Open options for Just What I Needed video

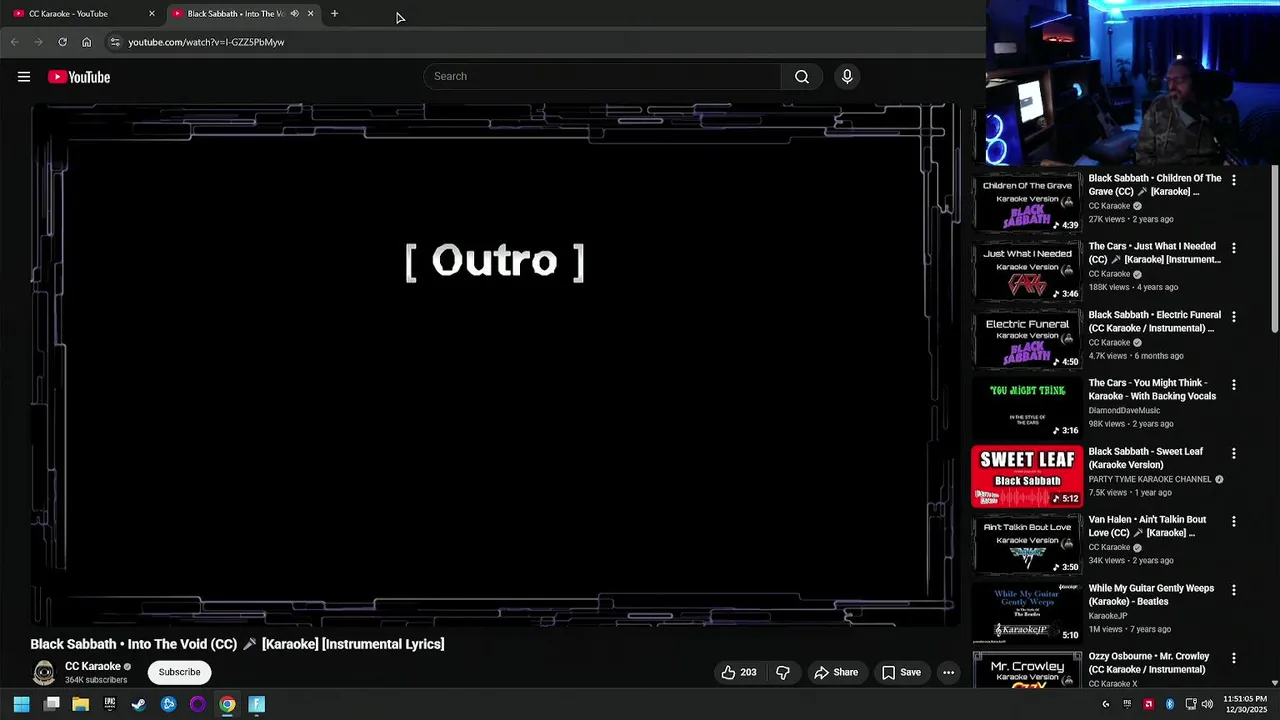pos(1233,248)
